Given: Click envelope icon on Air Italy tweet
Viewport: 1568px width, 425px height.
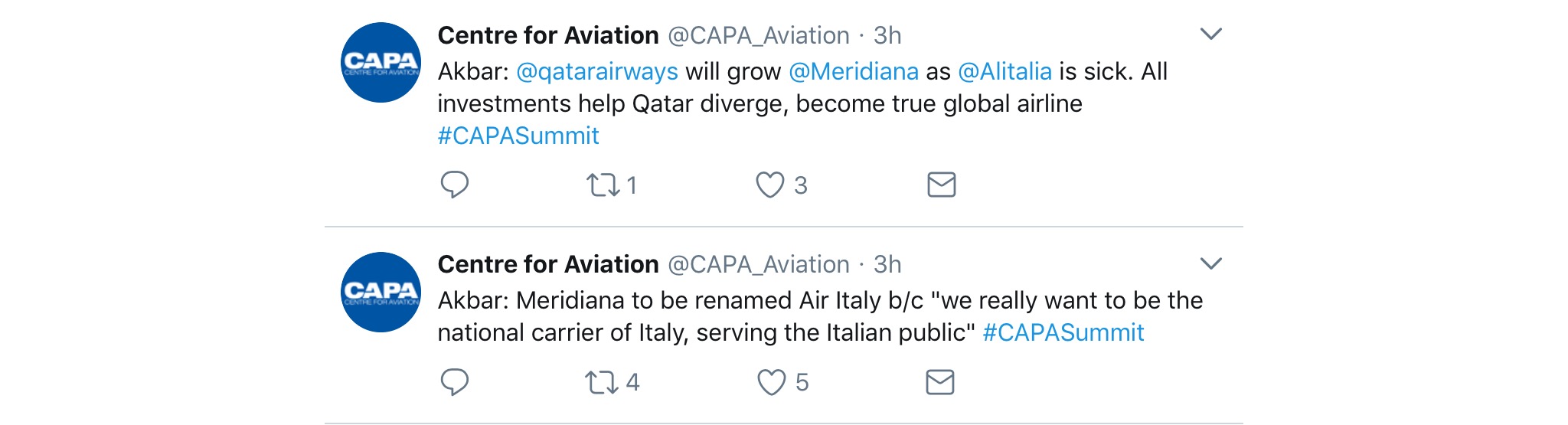Looking at the screenshot, I should [x=939, y=381].
